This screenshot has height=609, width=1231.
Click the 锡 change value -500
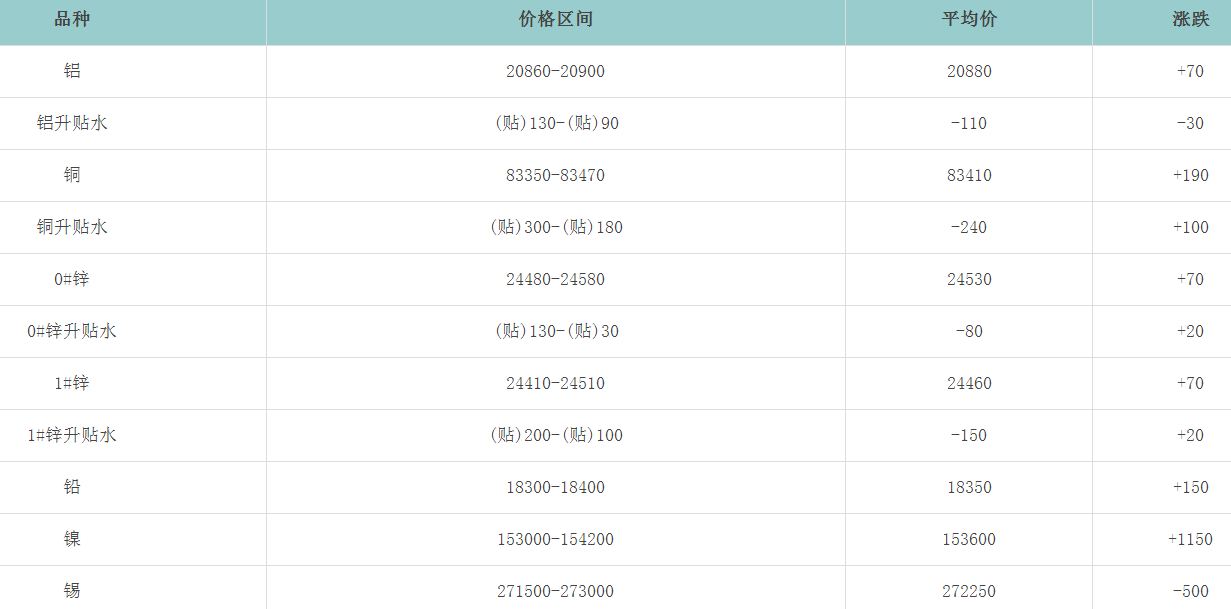coord(1190,591)
